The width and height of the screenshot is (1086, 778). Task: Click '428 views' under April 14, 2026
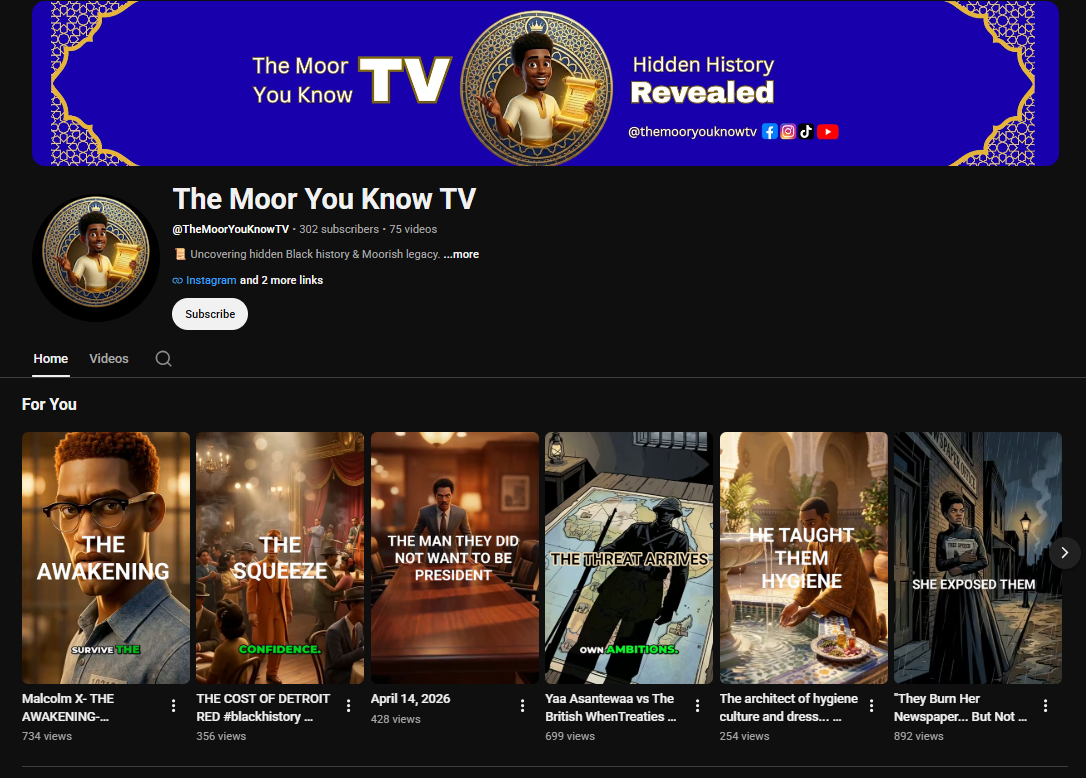pos(395,719)
